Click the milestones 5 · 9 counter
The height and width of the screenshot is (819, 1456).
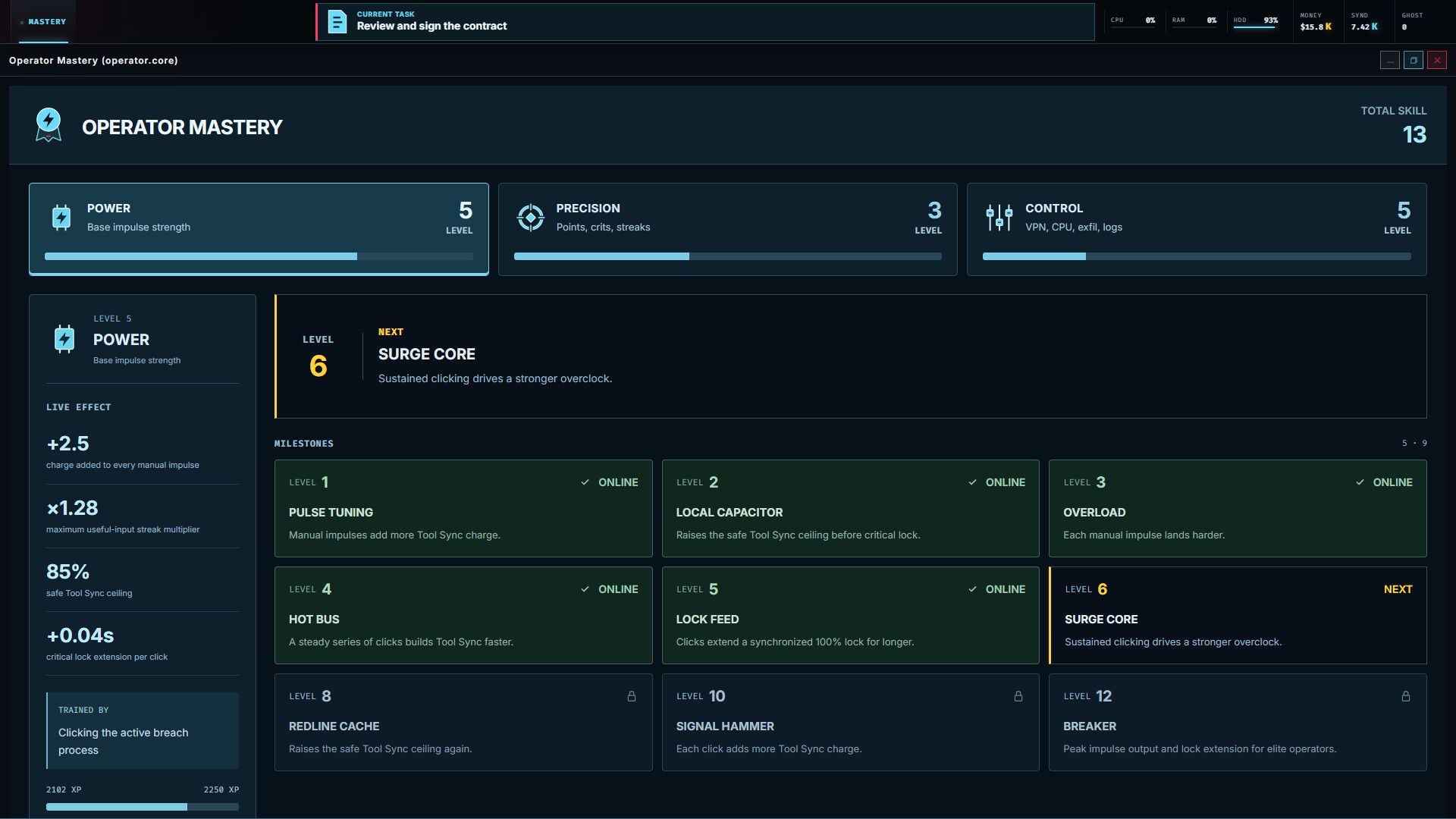(1414, 443)
